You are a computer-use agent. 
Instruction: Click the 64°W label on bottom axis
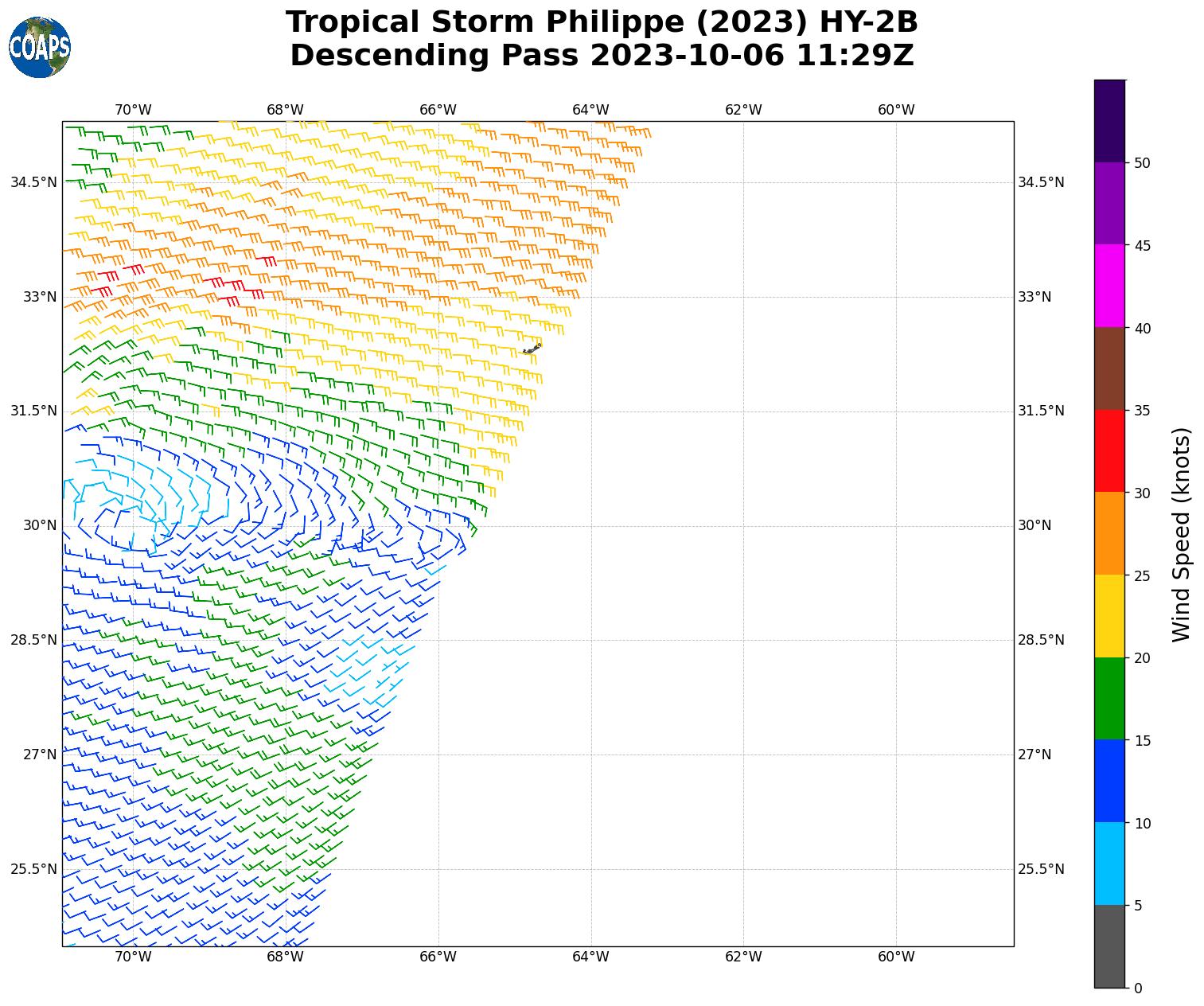point(590,957)
